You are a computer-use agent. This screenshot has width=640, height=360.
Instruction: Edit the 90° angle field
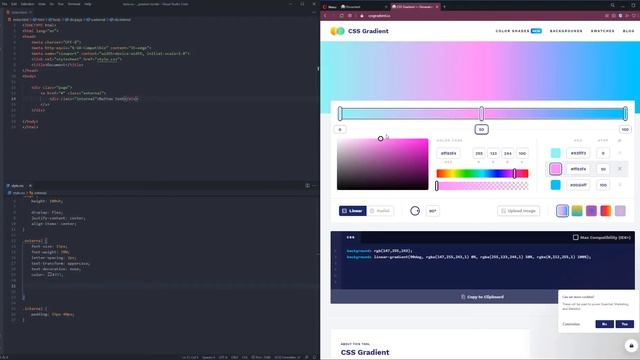tap(433, 211)
